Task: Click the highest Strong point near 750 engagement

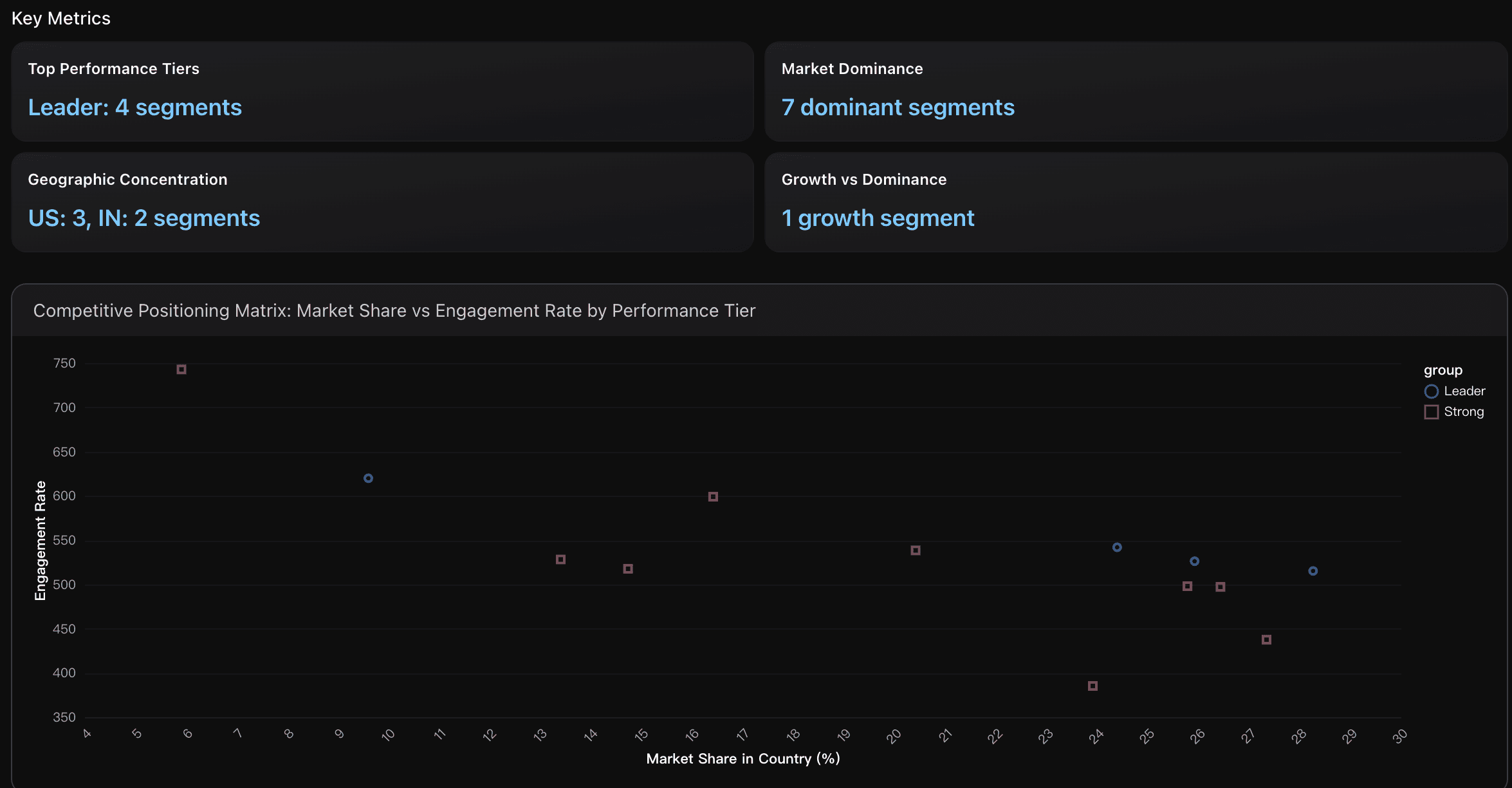Action: 181,370
